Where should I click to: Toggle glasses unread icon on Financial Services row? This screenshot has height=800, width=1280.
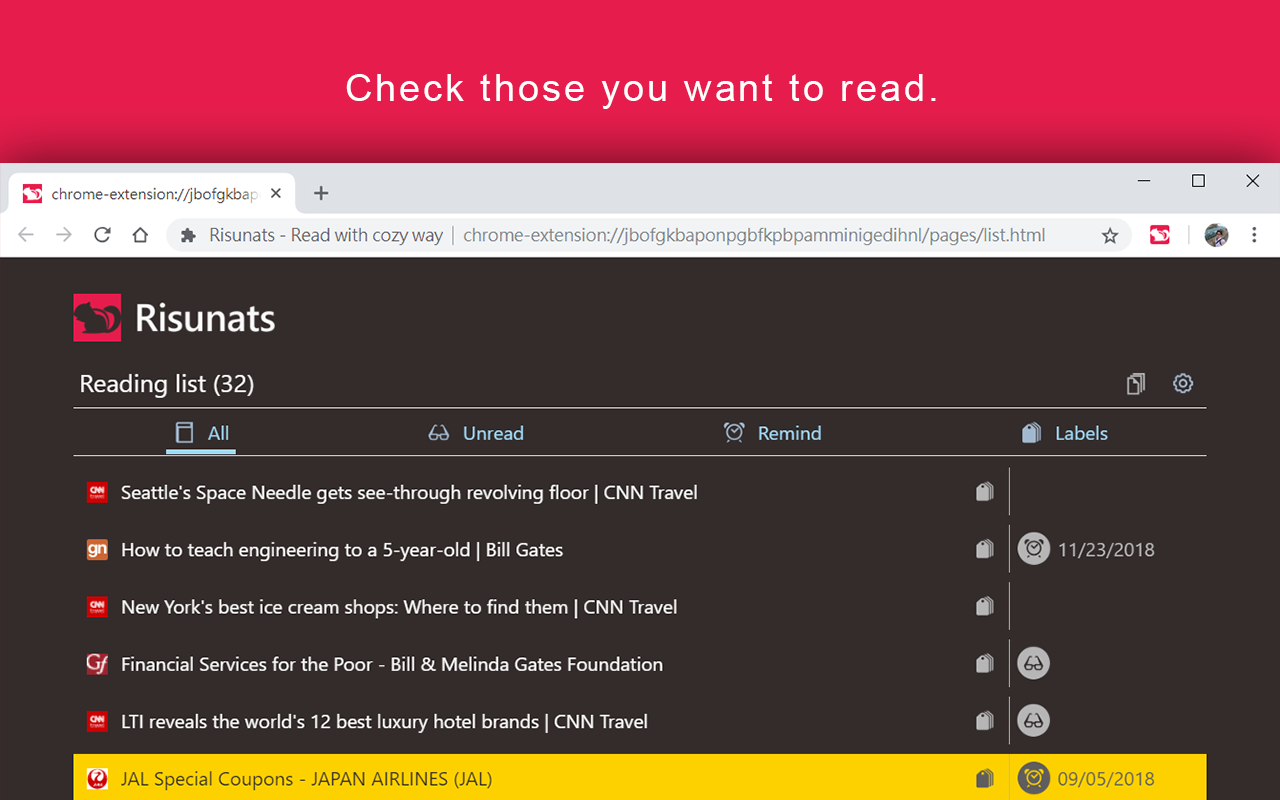click(1034, 663)
